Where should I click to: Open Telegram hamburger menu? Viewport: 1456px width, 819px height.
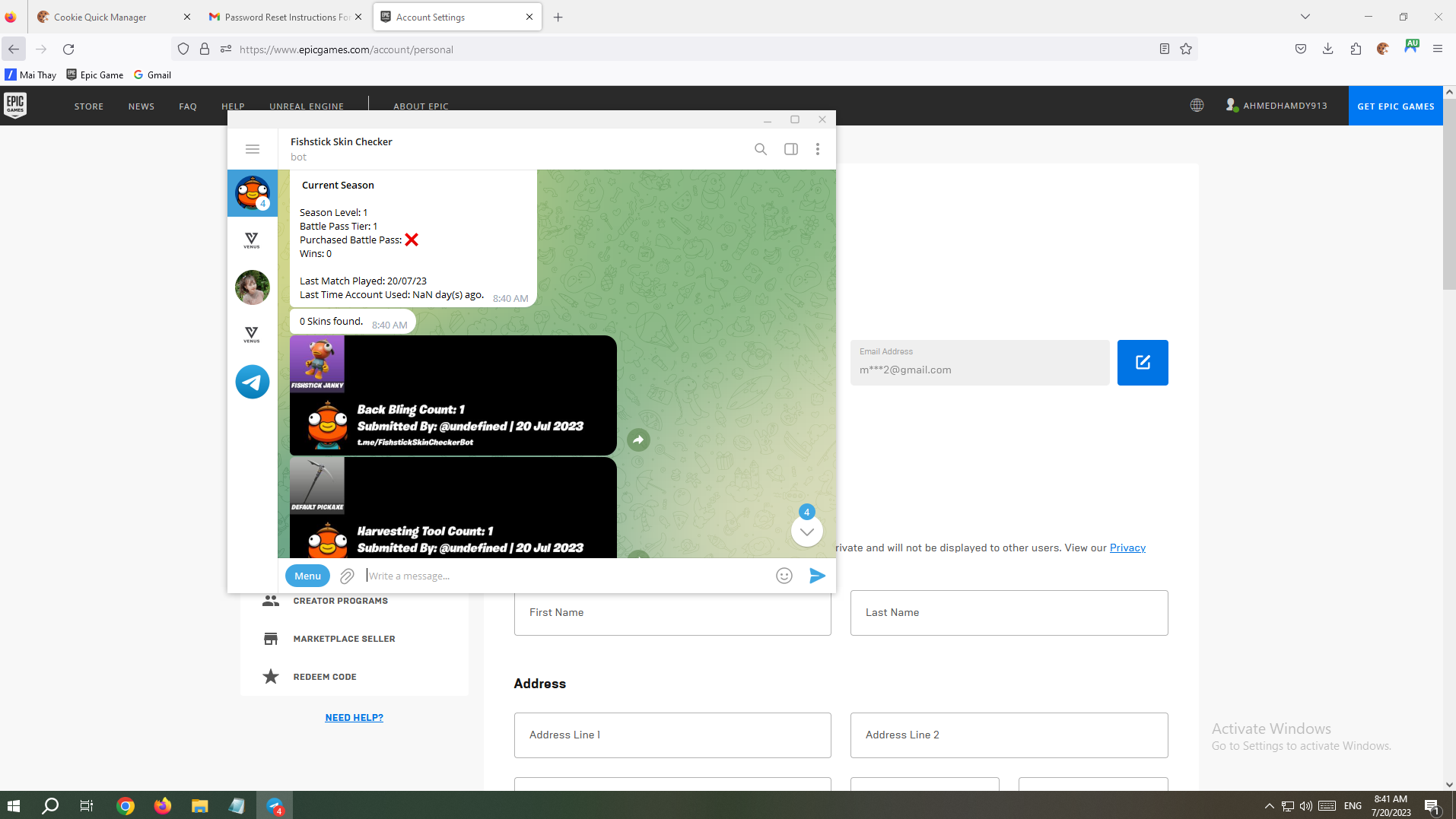[253, 149]
